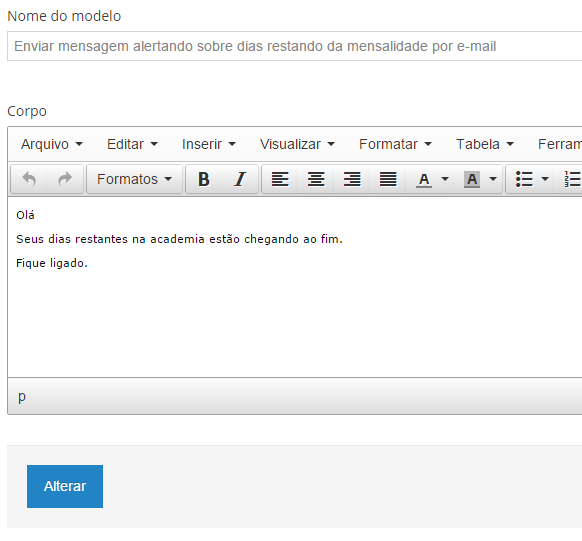The image size is (582, 541).
Task: Align text to the left
Action: 280,179
